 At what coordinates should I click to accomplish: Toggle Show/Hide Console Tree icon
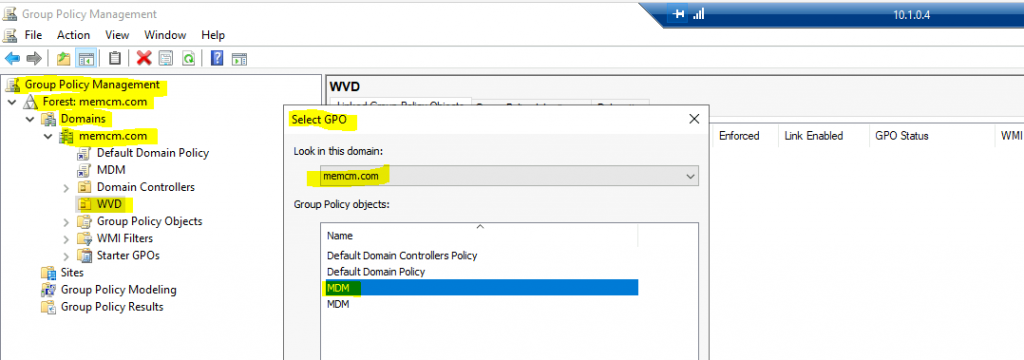tap(86, 59)
